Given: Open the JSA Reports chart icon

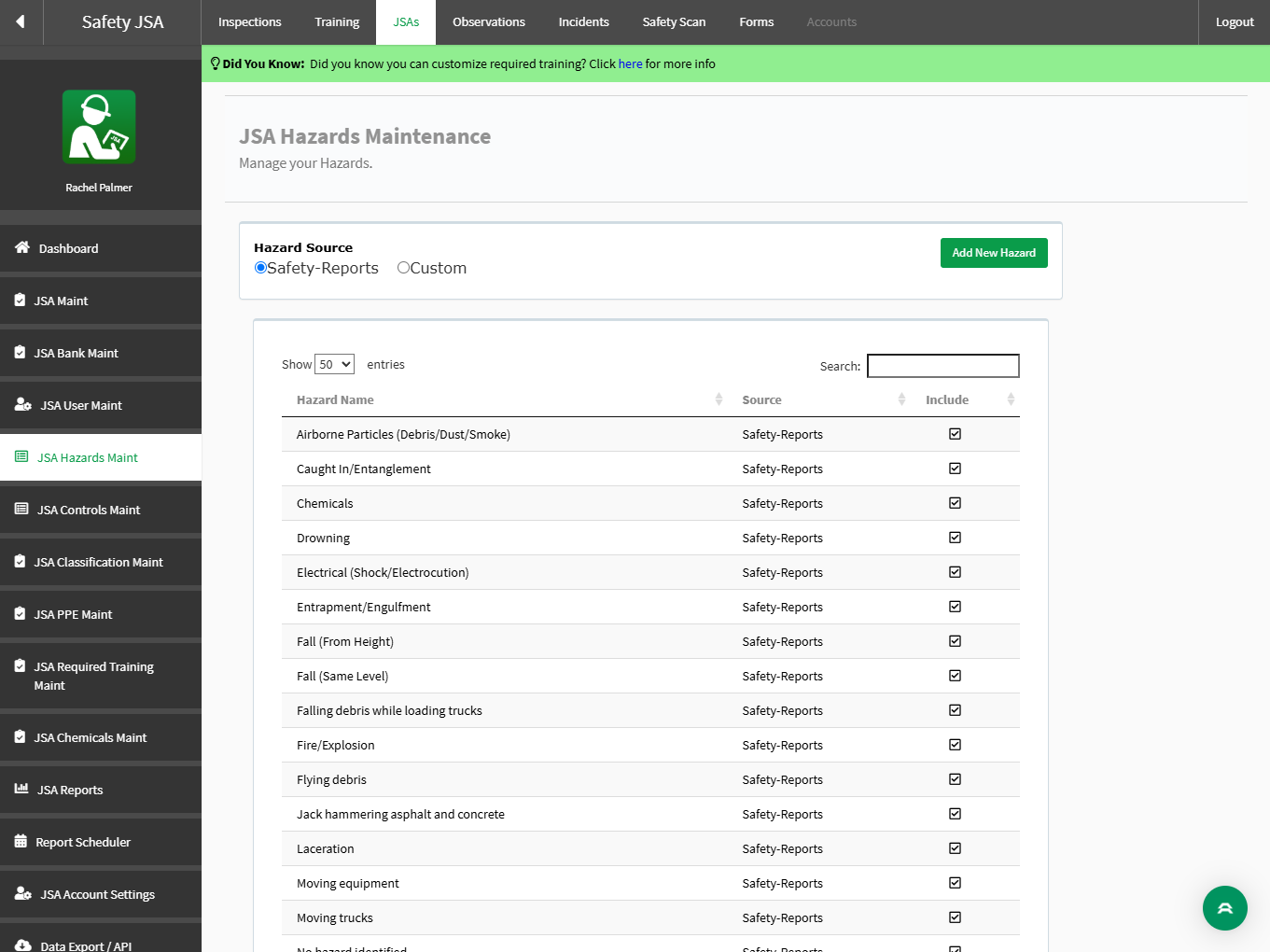Looking at the screenshot, I should (21, 789).
